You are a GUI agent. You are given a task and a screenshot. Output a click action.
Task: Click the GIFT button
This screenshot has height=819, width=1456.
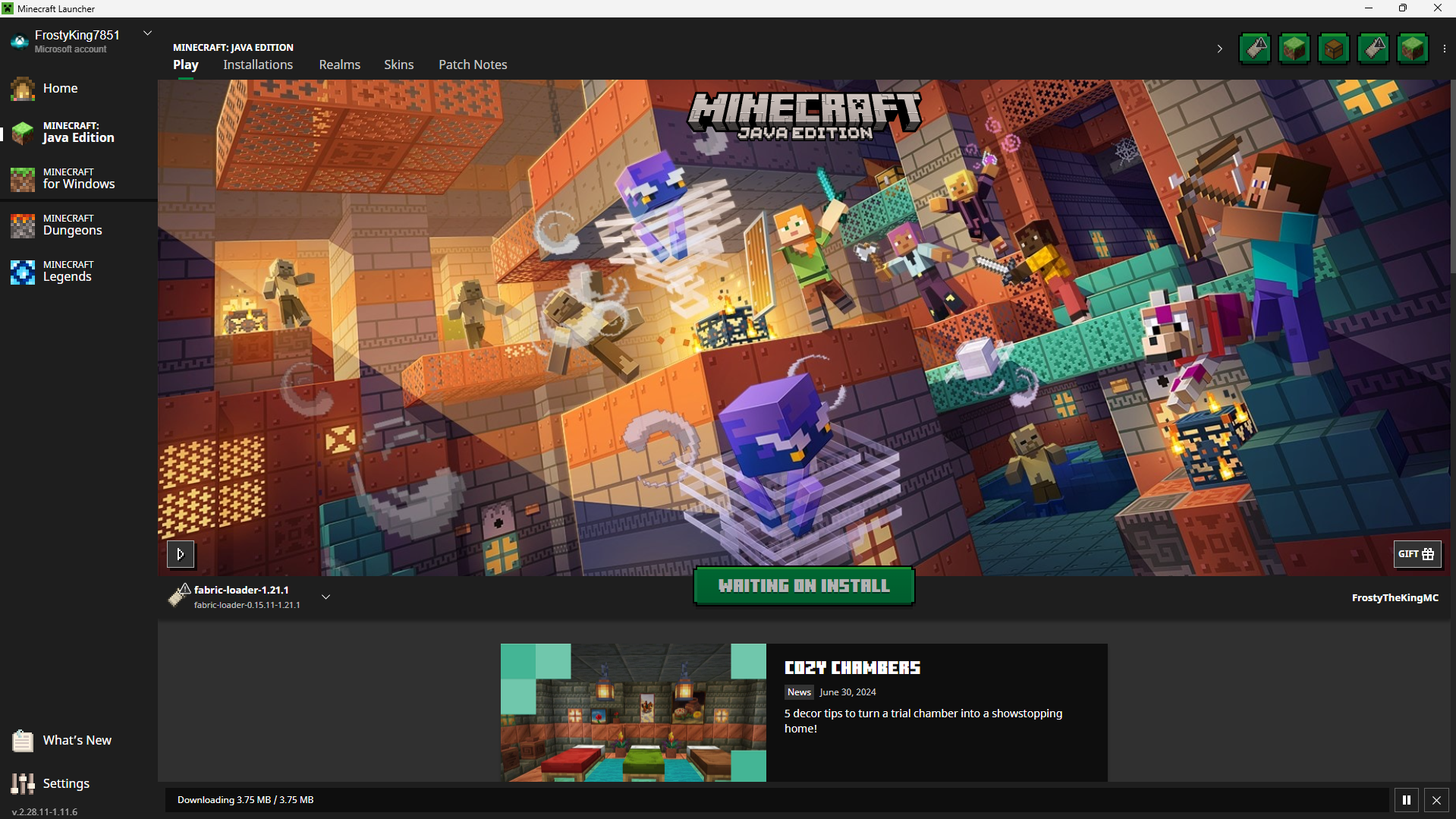coord(1417,554)
